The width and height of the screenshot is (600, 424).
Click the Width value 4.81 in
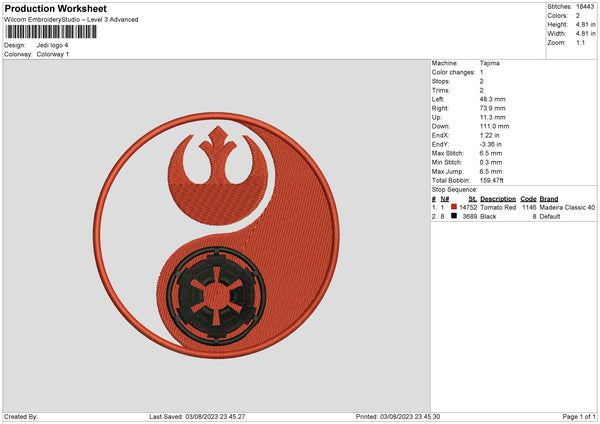[x=585, y=34]
